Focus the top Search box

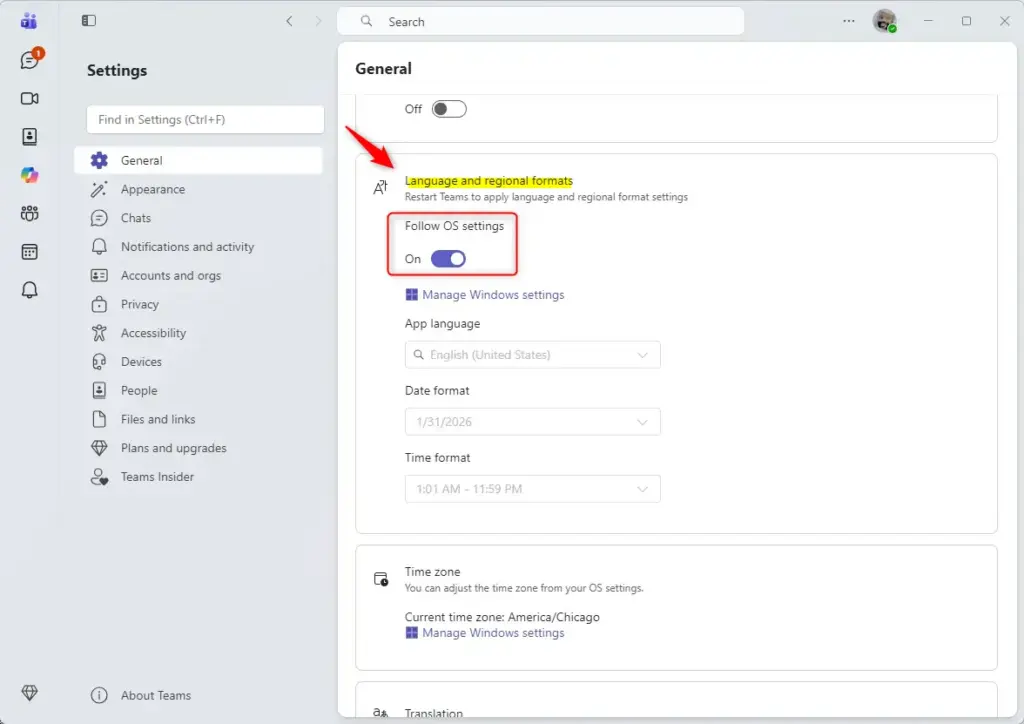(540, 22)
